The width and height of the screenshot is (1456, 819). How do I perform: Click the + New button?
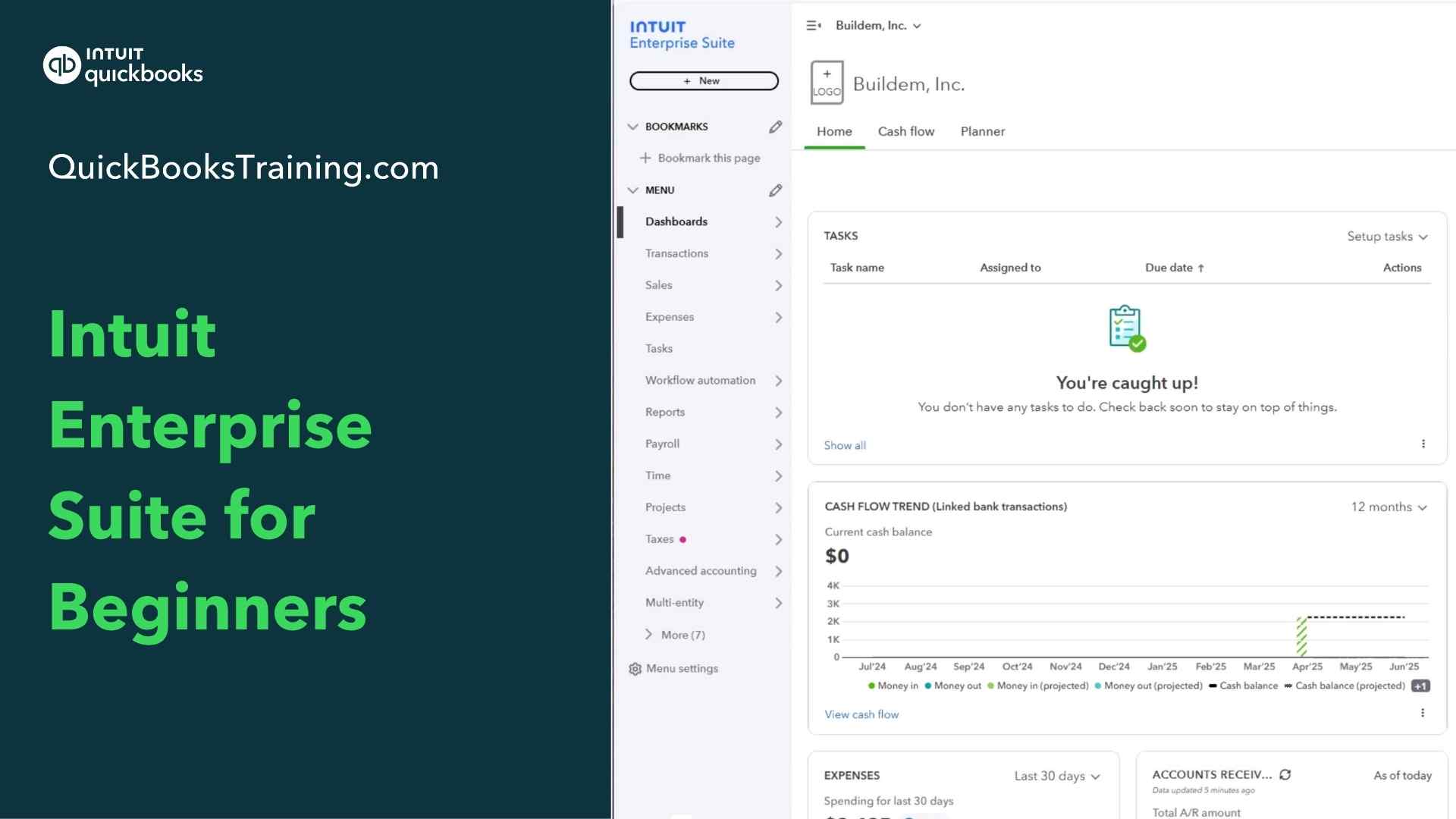point(704,81)
